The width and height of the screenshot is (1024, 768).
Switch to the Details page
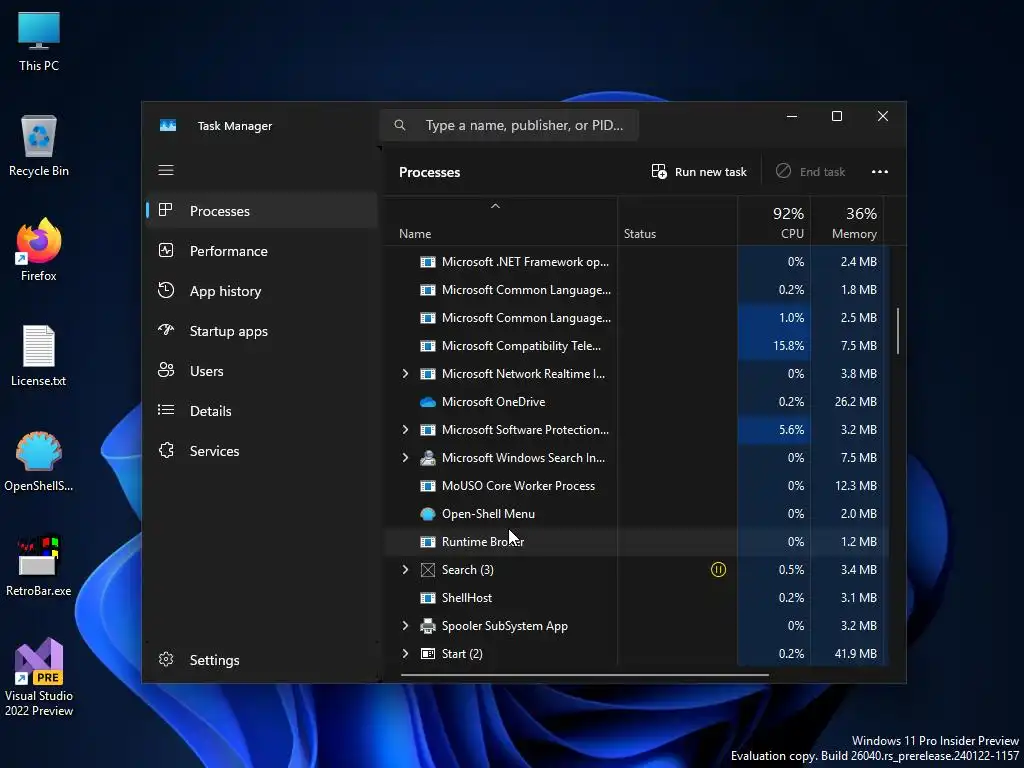261,411
